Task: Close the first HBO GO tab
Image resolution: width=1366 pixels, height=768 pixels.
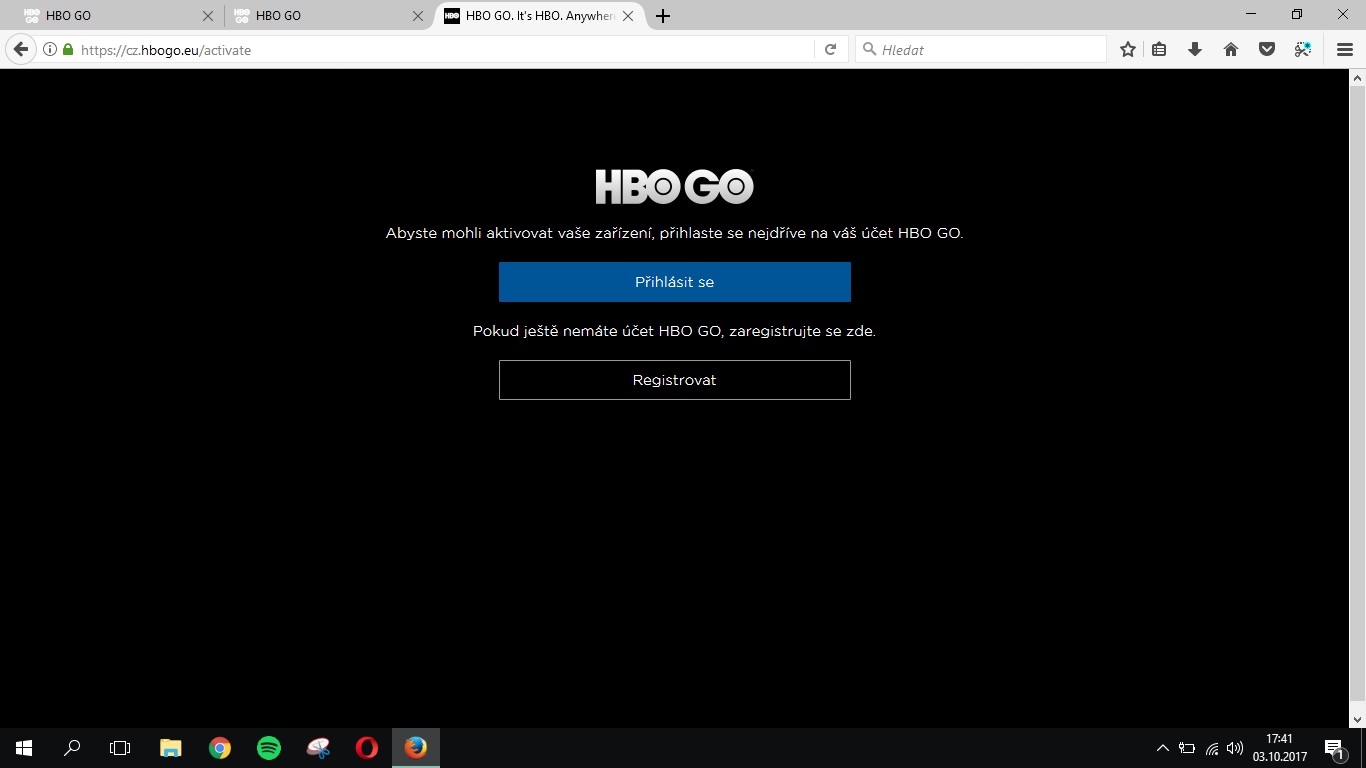Action: (x=208, y=16)
